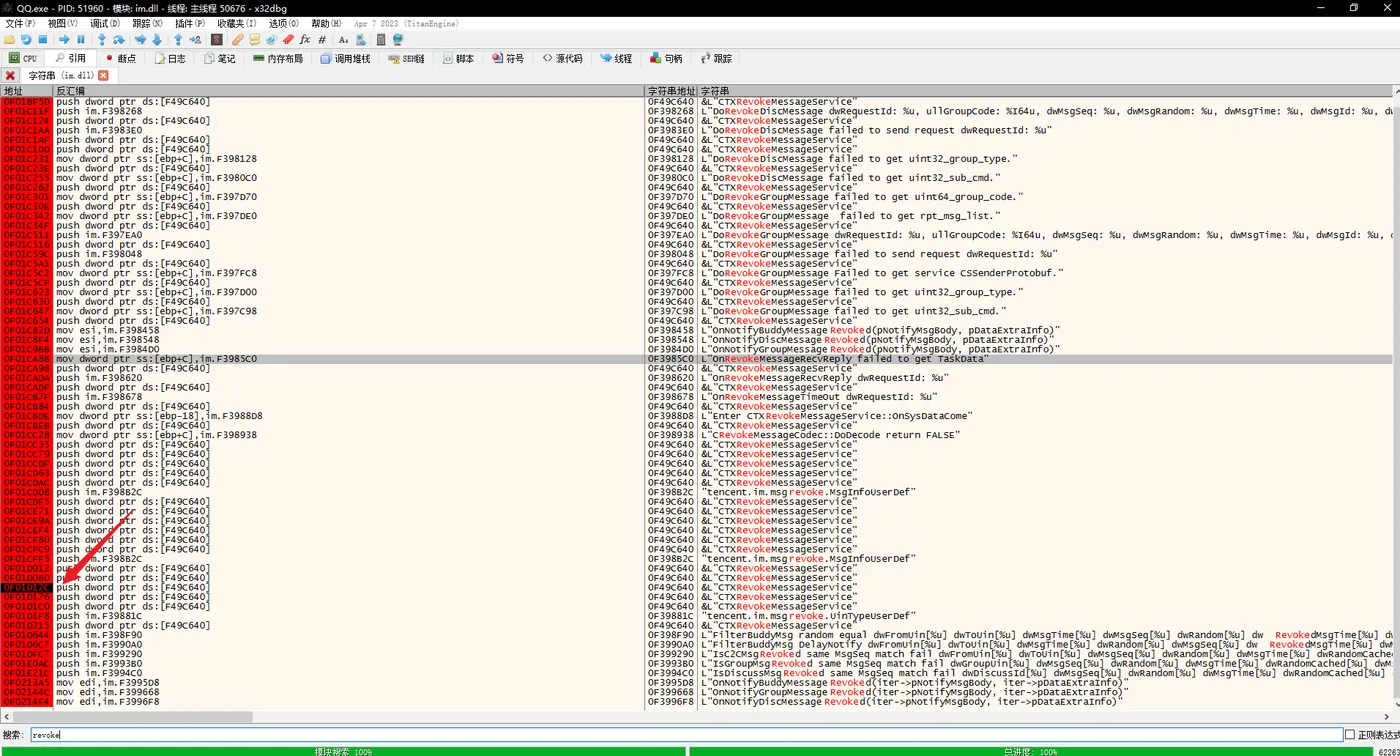The width and height of the screenshot is (1400, 756).
Task: Click the font/appearance Aa toolbar icon
Action: (343, 40)
